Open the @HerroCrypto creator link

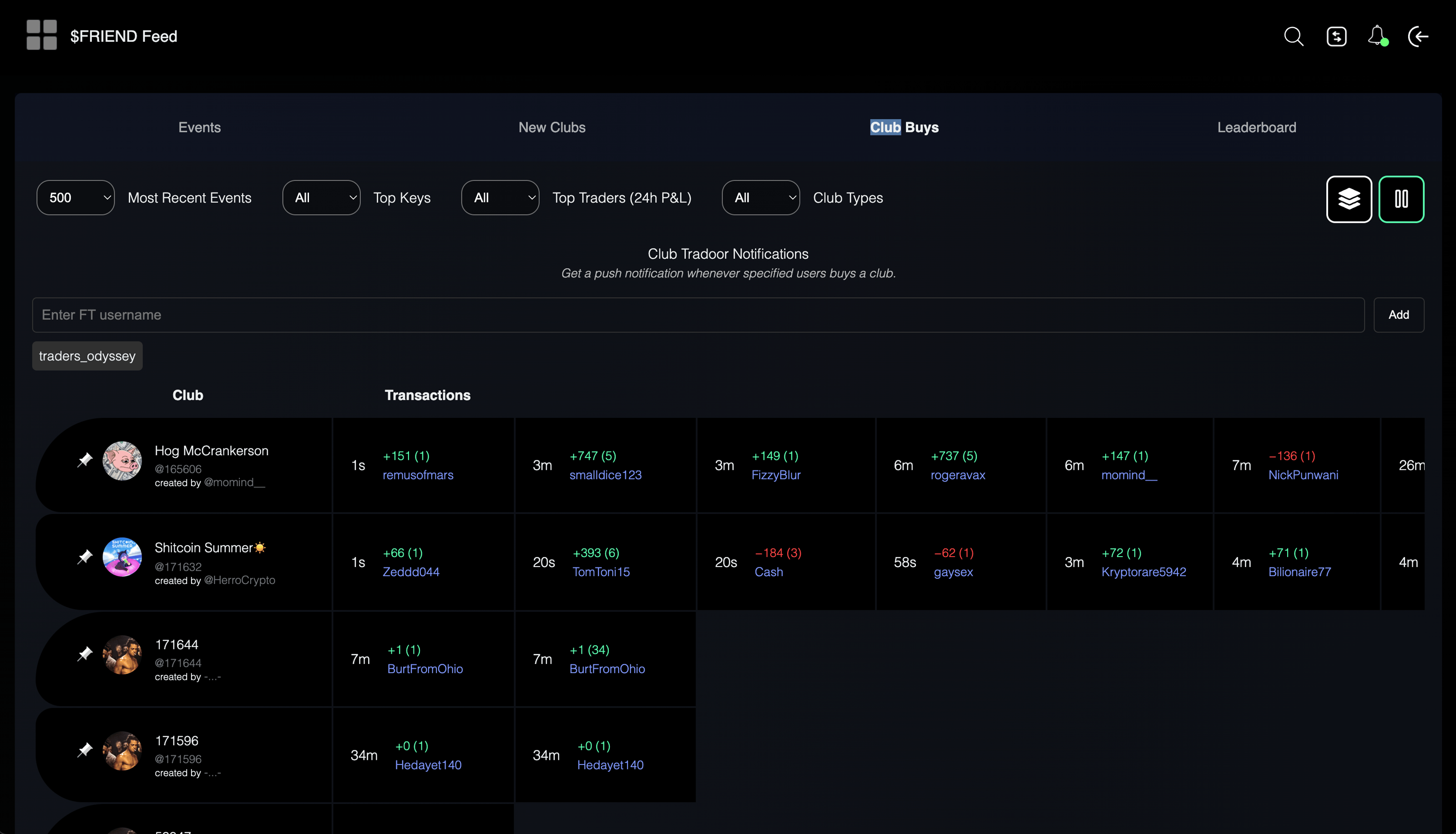coord(239,580)
